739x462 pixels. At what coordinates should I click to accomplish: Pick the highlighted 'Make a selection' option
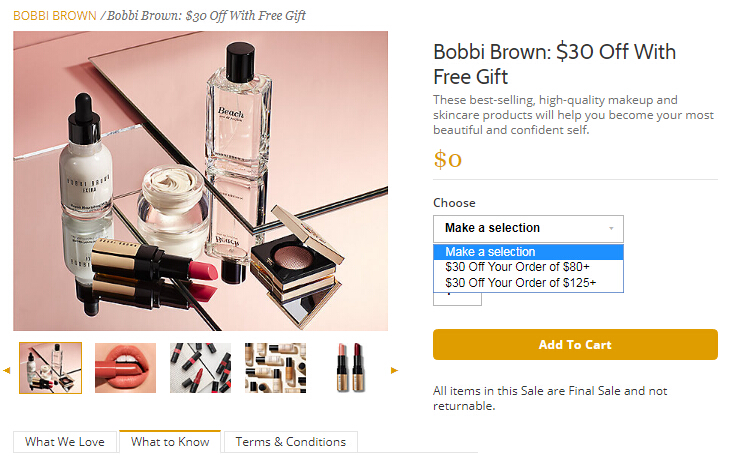coord(528,252)
